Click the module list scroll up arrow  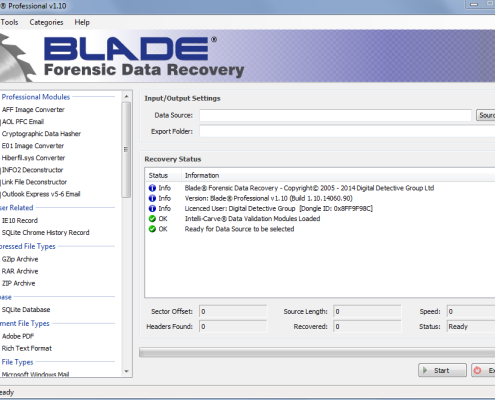(x=126, y=96)
